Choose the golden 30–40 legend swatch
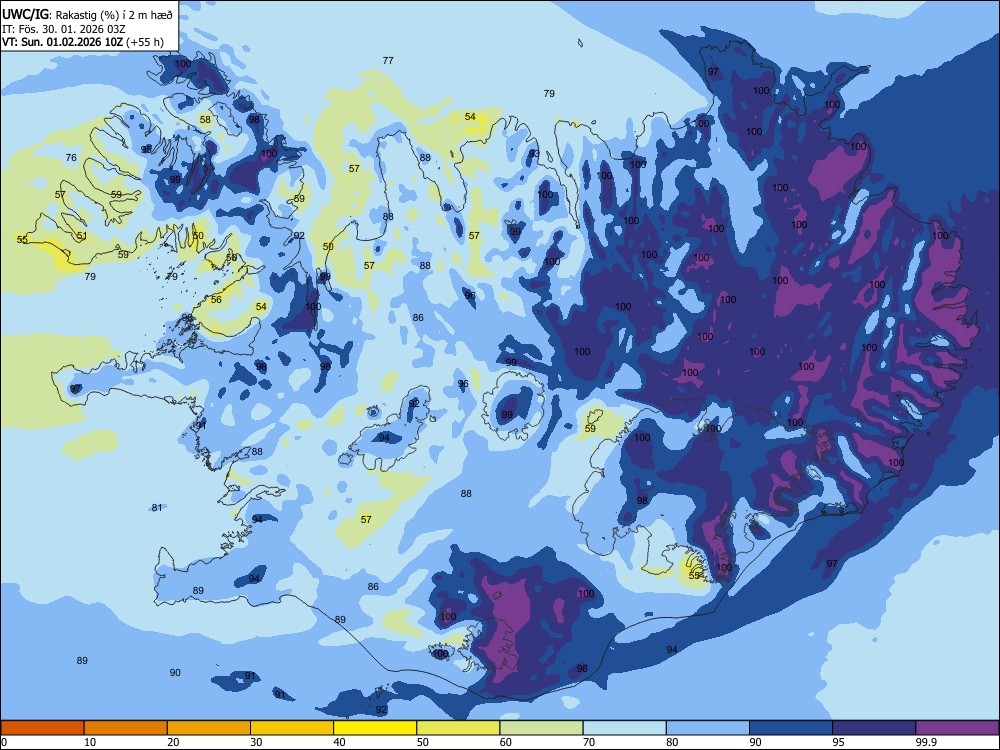Viewport: 1000px width, 750px height. (x=292, y=728)
